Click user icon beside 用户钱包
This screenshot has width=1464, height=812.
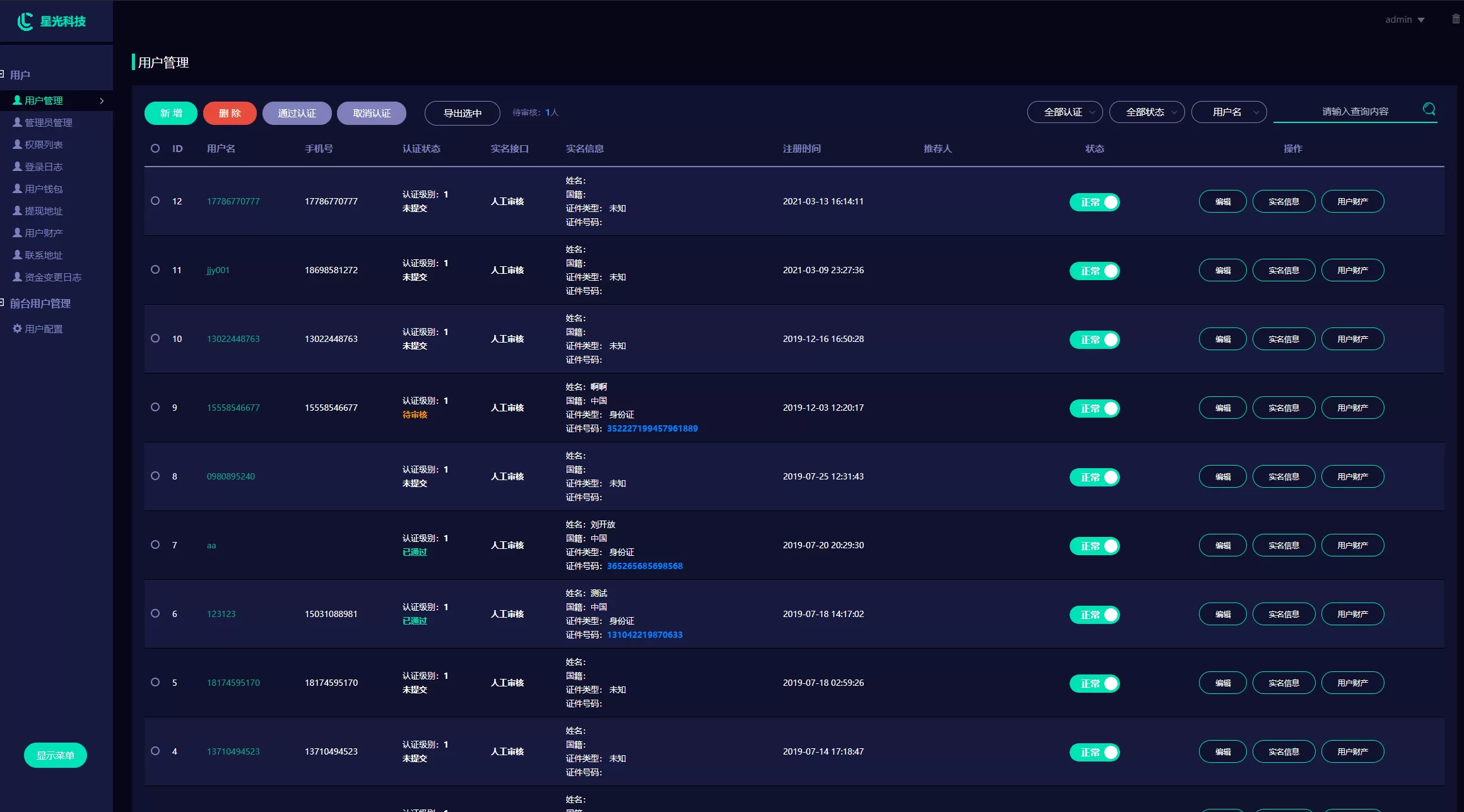(x=17, y=189)
